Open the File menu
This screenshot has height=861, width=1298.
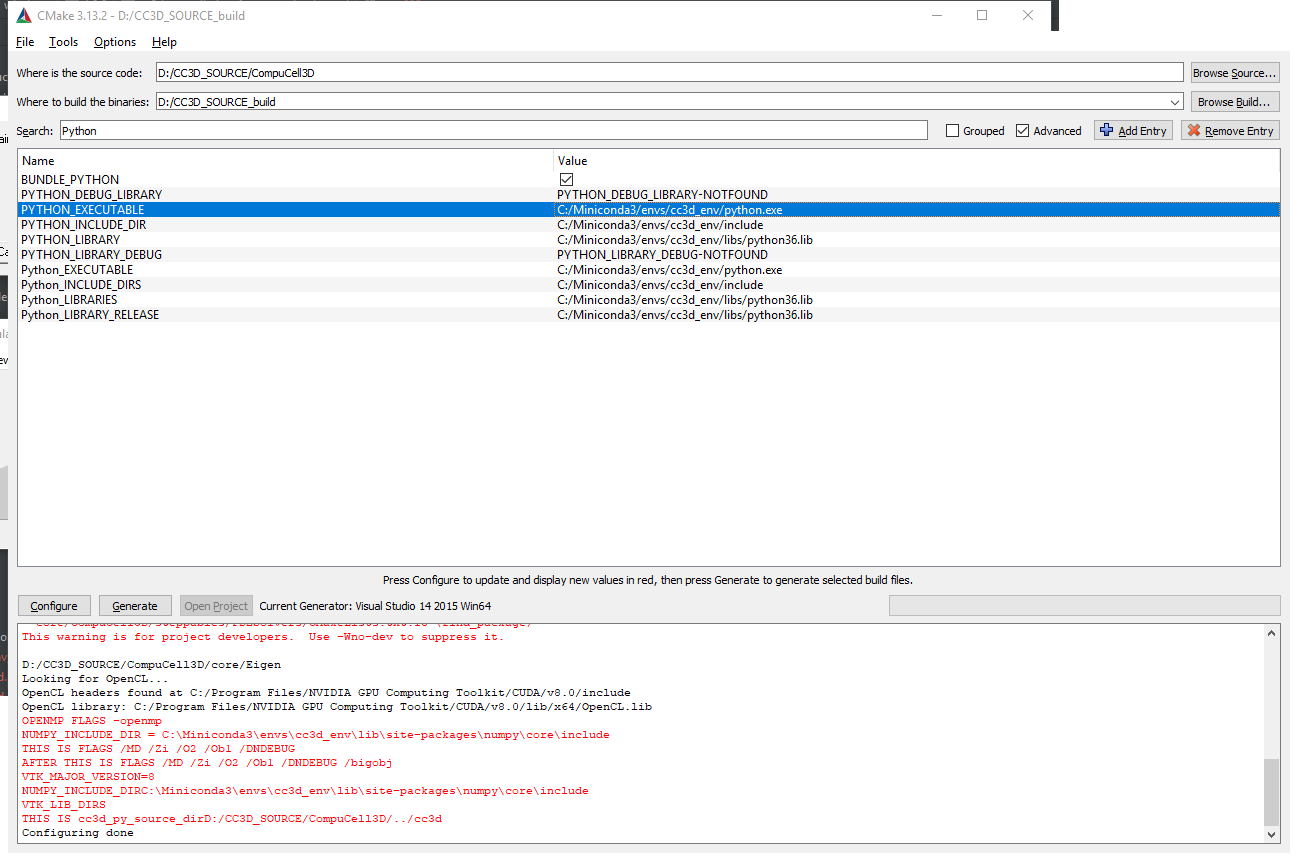(25, 42)
